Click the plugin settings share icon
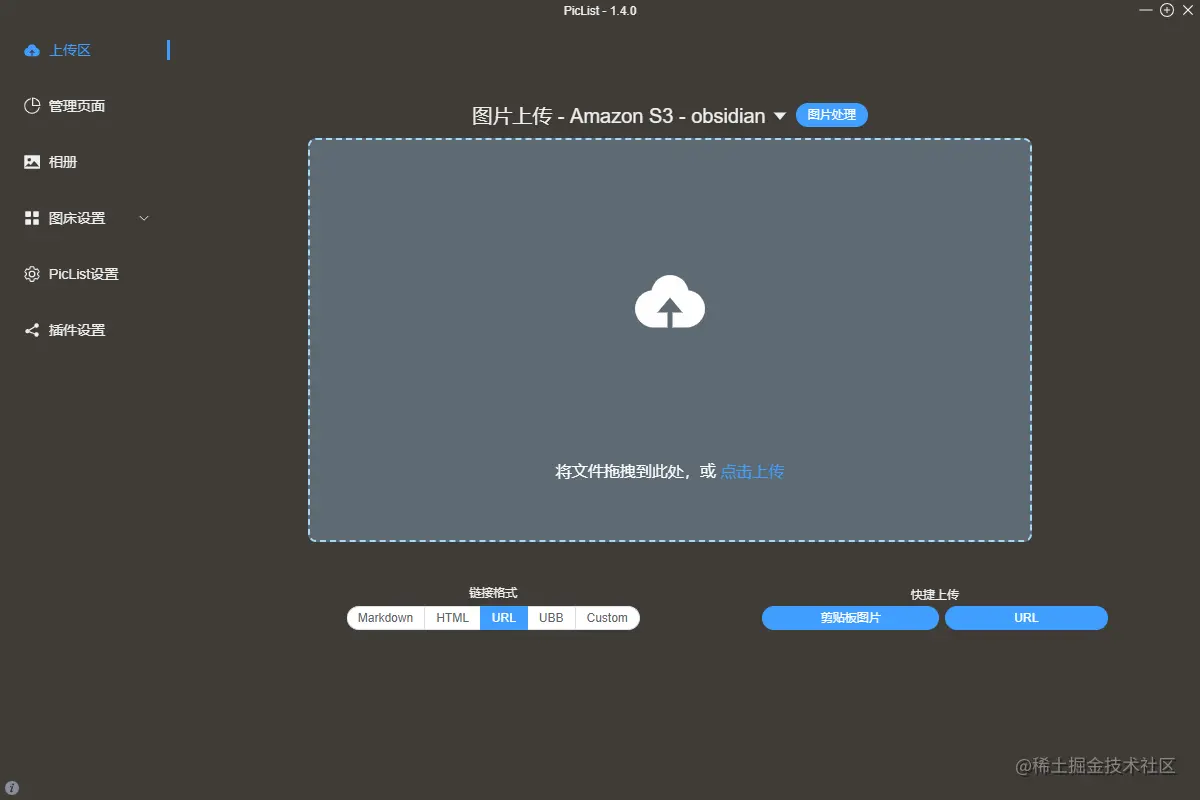This screenshot has width=1200, height=800. 32,330
